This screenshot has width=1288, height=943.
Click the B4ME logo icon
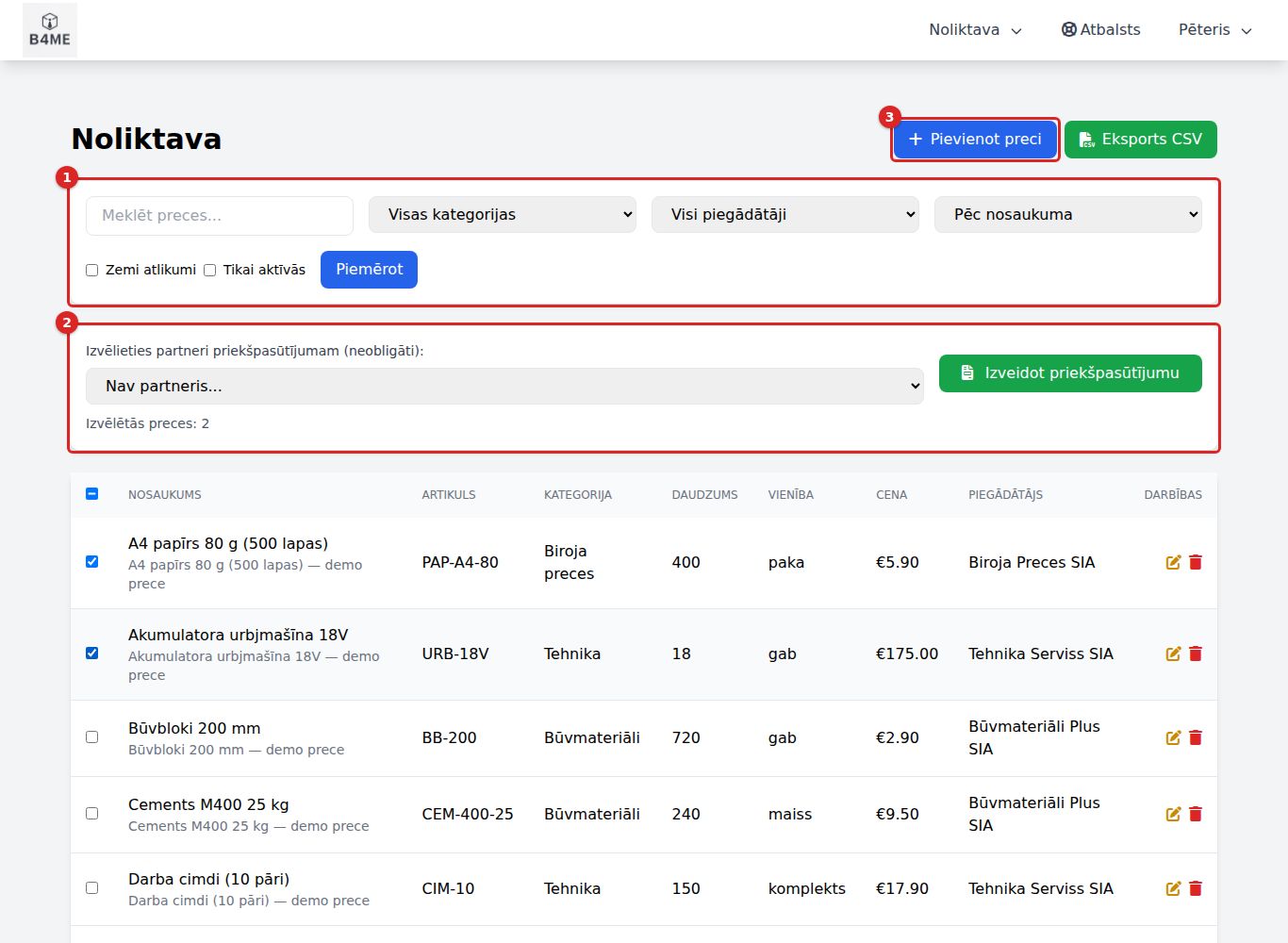(50, 30)
